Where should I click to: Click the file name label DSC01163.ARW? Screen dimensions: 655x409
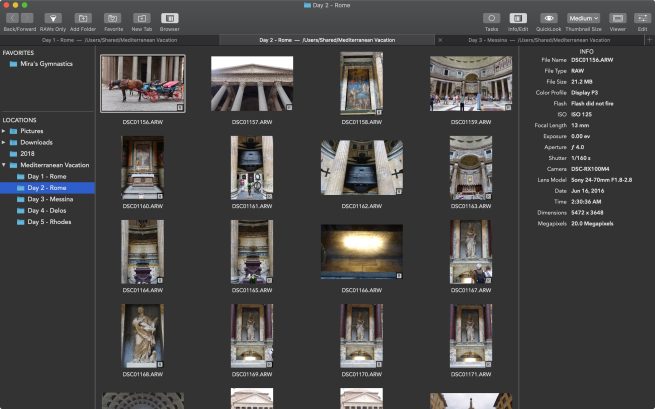tap(471, 206)
